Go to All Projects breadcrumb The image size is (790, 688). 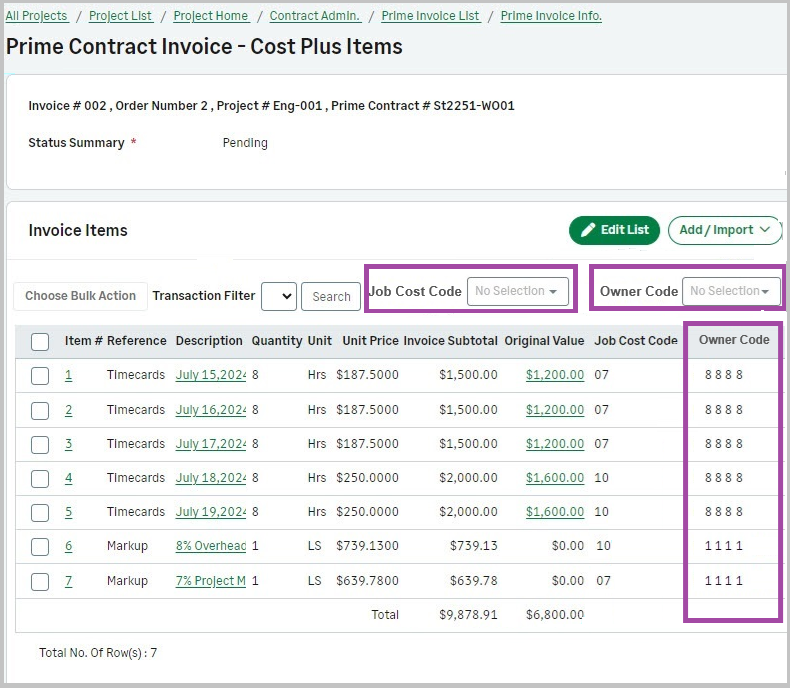click(x=37, y=16)
